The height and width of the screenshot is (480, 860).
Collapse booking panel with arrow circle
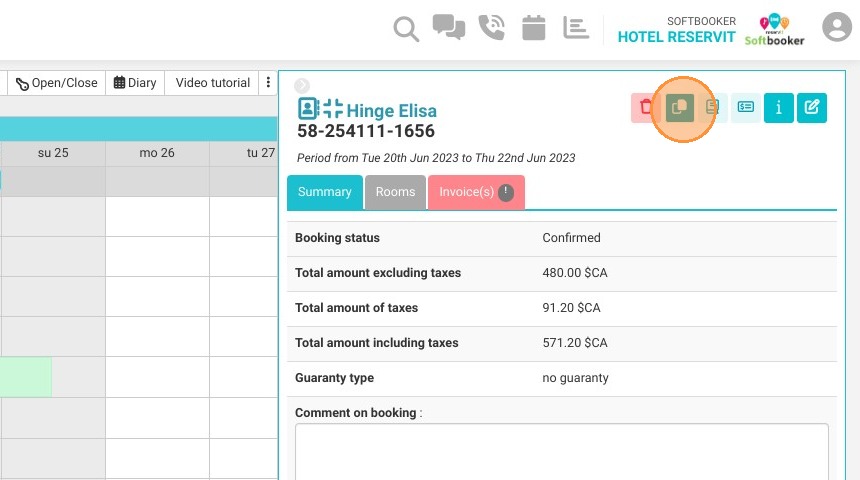point(302,86)
